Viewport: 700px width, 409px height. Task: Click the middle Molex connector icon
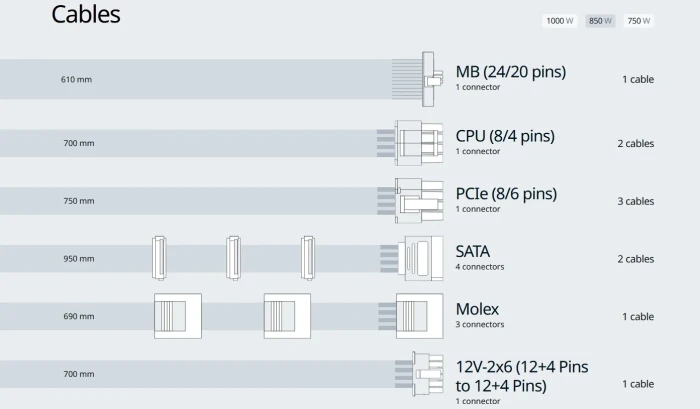287,316
